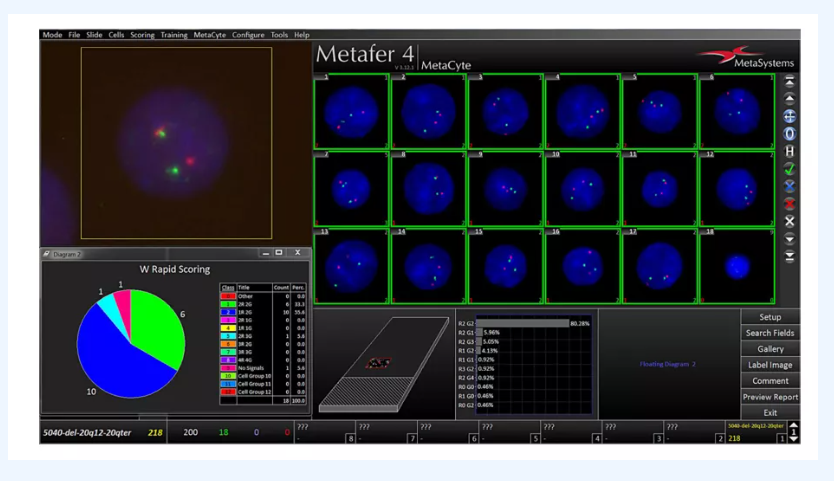Select gallery cell thumbnail 8
834x481 pixels.
[x=428, y=189]
